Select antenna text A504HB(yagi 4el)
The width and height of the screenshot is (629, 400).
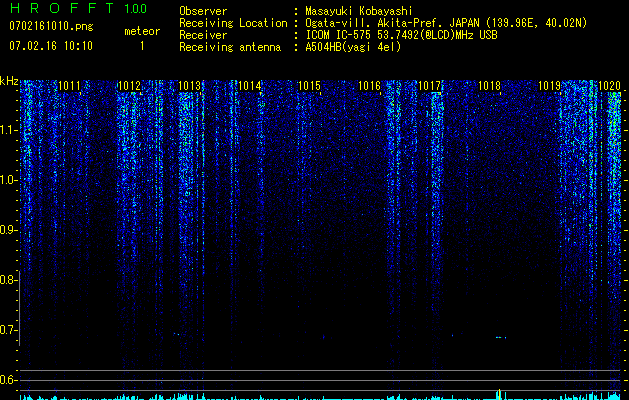353,47
